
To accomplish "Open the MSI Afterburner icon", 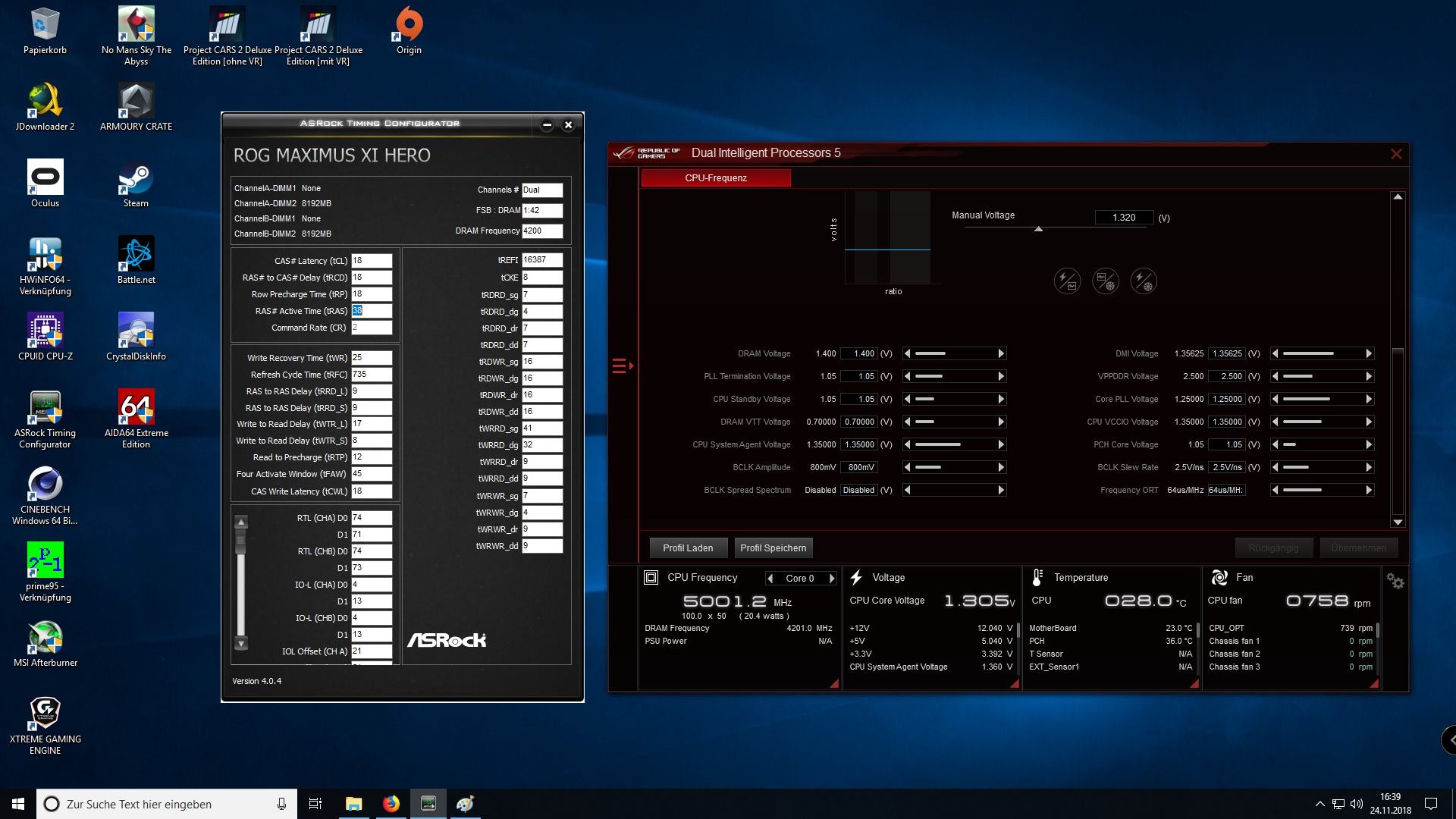I will pyautogui.click(x=45, y=645).
